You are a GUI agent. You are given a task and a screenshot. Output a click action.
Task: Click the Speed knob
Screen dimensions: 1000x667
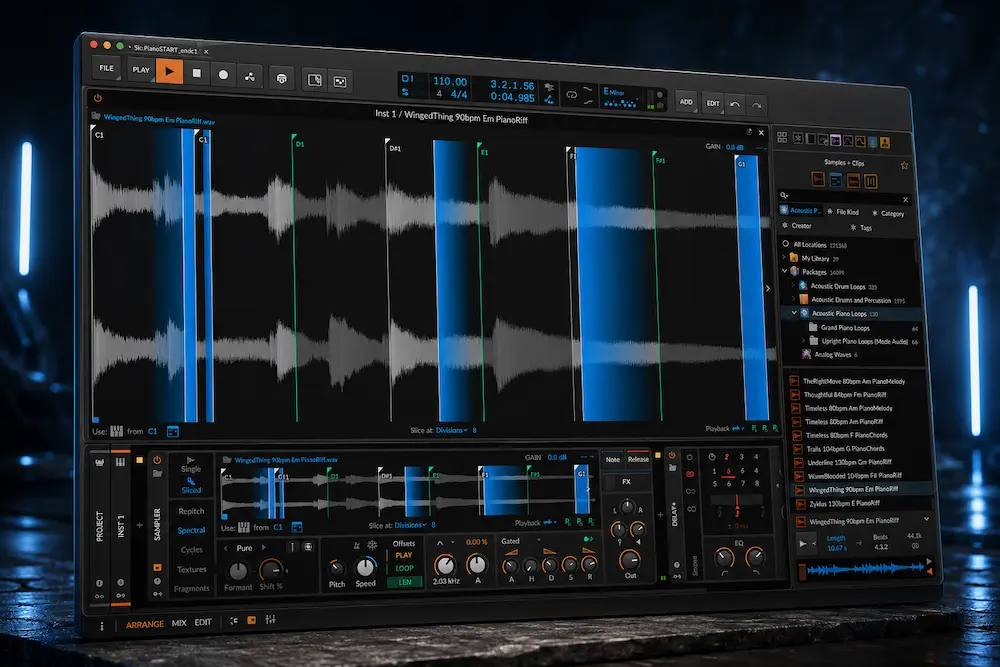point(365,567)
